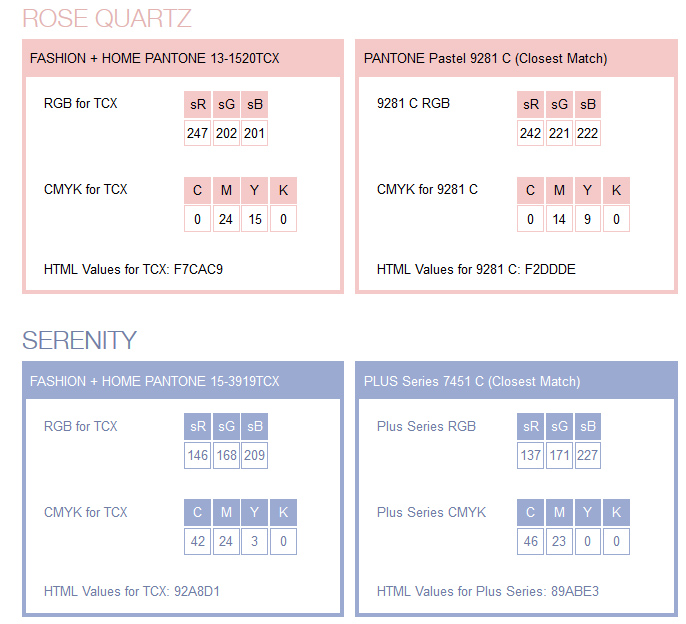Viewport: 686px width, 624px height.
Task: Click C value 0 in CMYK for 9281 C
Action: pos(530,219)
